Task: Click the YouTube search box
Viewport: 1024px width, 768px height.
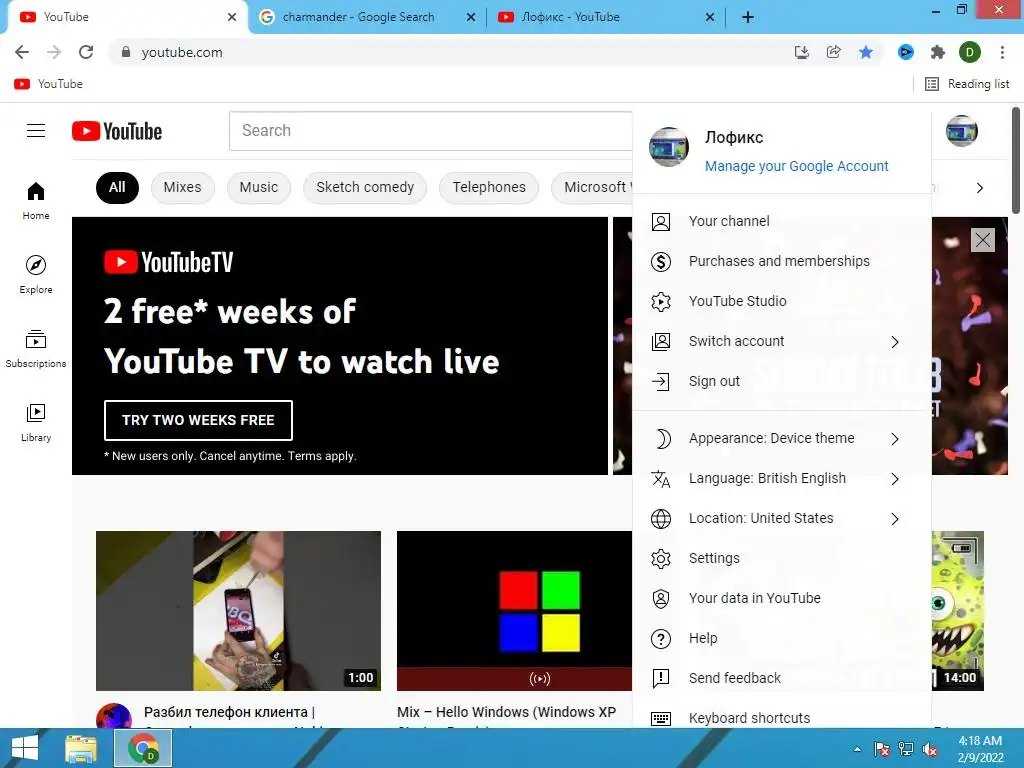Action: coord(430,131)
